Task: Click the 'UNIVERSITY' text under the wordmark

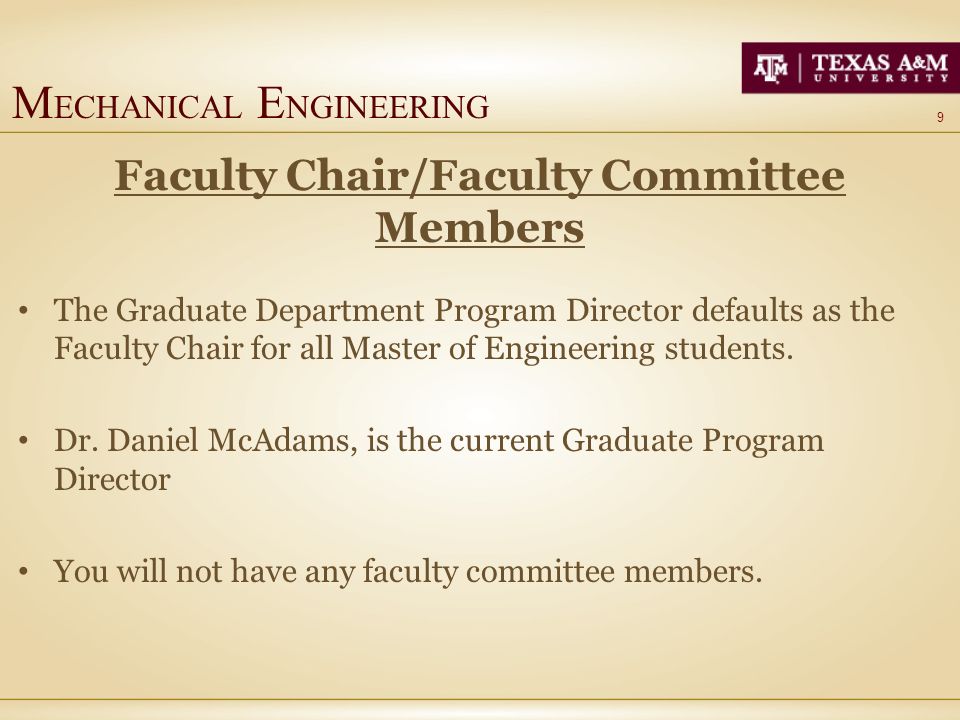Action: [x=880, y=78]
